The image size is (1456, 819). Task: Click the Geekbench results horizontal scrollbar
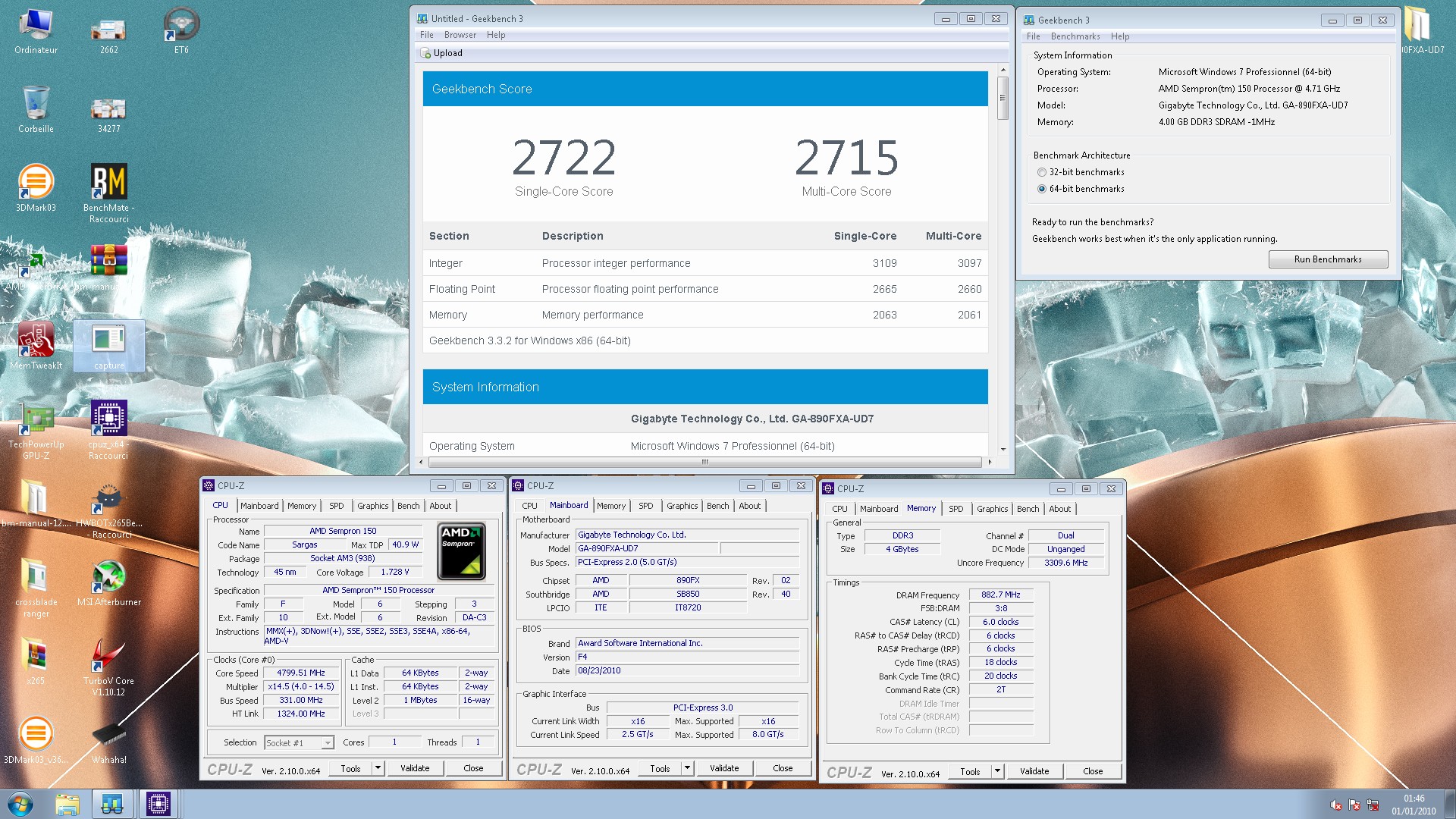click(x=704, y=462)
